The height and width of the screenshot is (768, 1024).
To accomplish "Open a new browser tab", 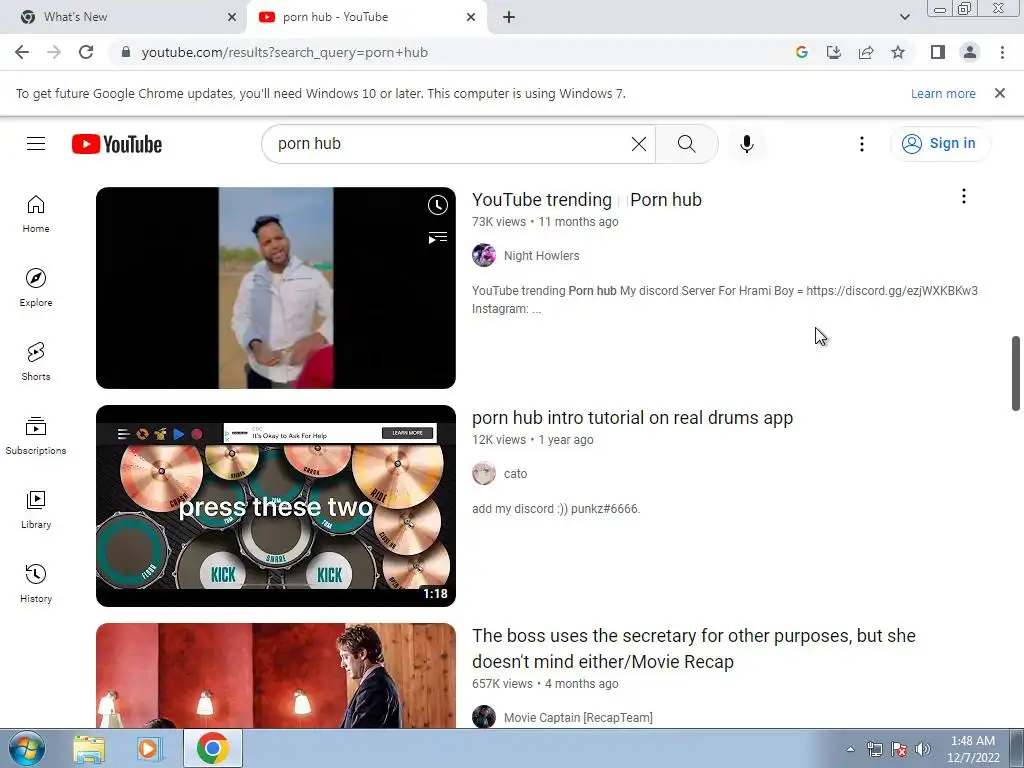I will (509, 17).
